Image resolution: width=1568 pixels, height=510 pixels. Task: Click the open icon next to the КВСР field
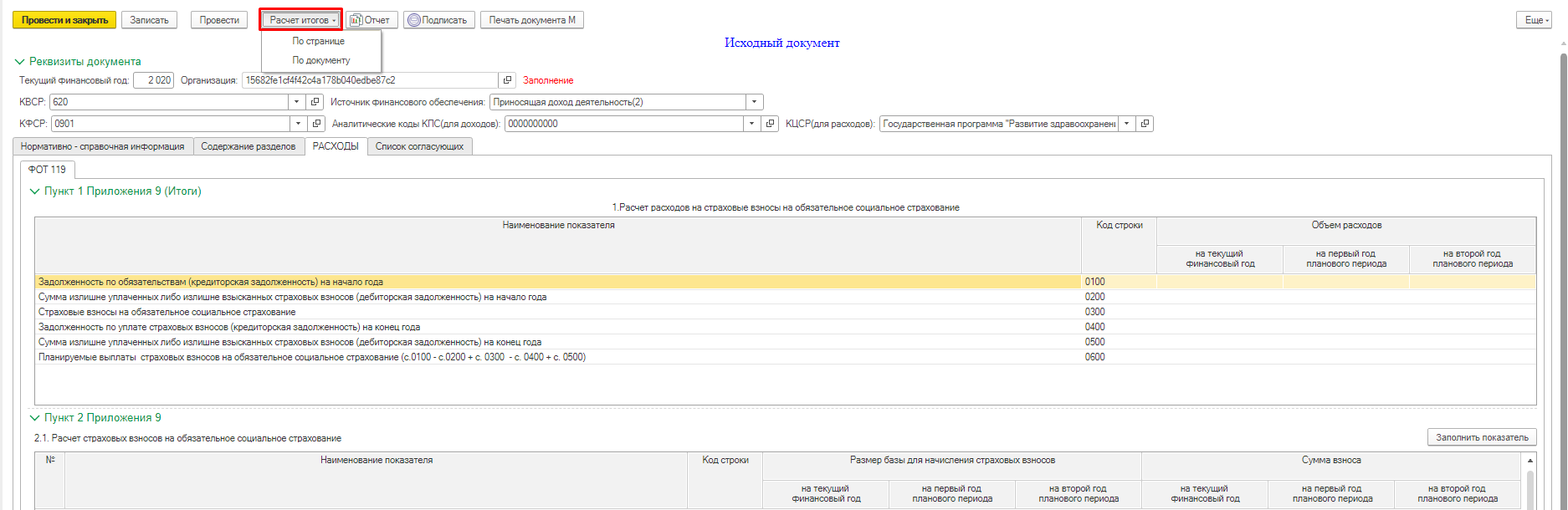pos(315,102)
